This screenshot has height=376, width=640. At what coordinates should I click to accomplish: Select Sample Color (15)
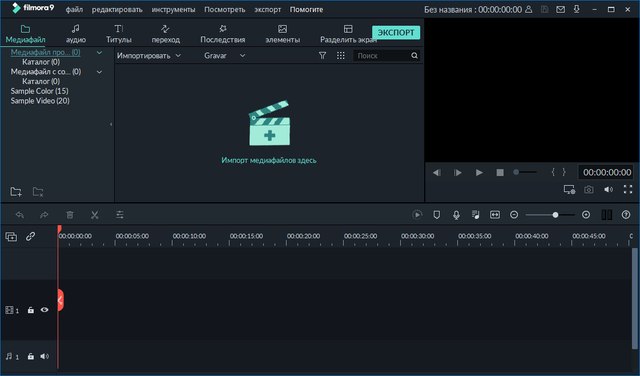coord(39,91)
